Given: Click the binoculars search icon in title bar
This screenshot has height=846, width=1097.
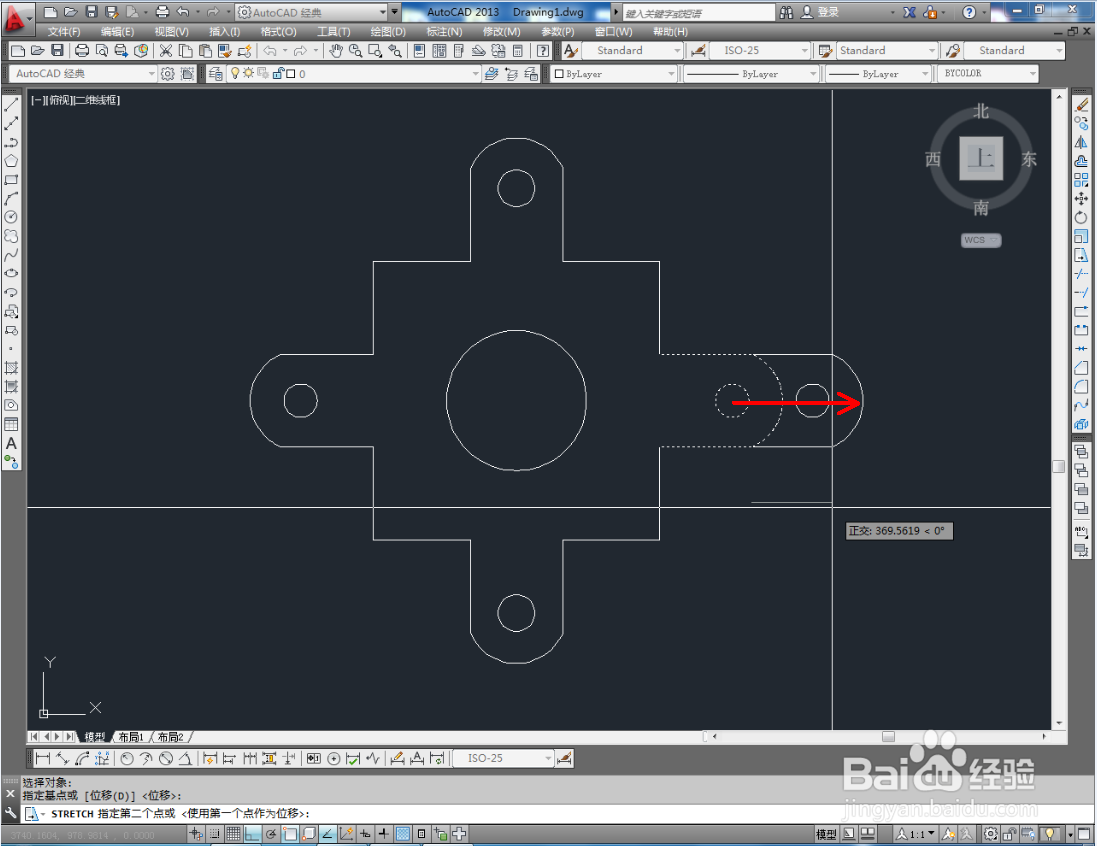Looking at the screenshot, I should coord(786,13).
